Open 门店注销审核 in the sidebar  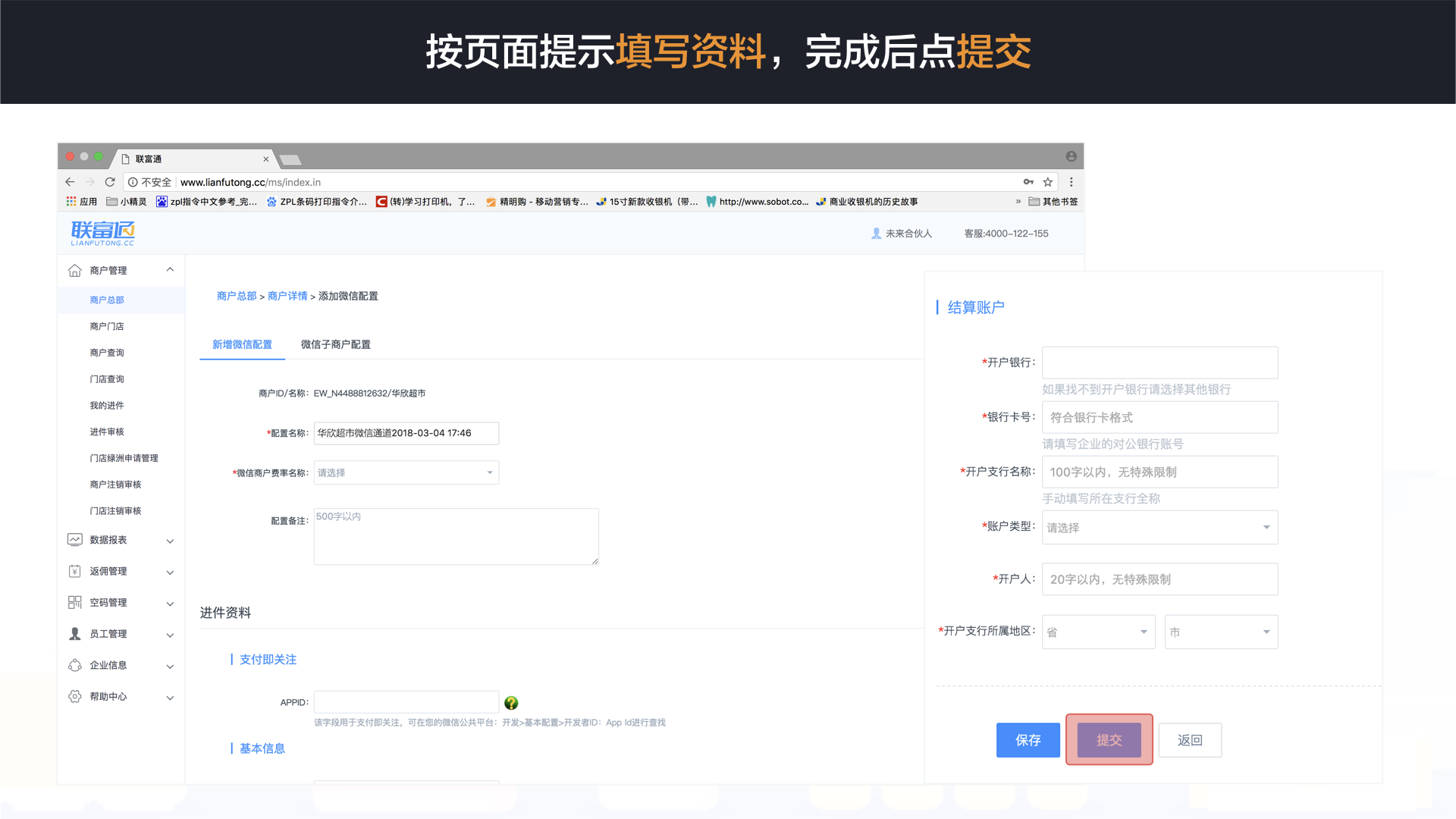pyautogui.click(x=115, y=511)
